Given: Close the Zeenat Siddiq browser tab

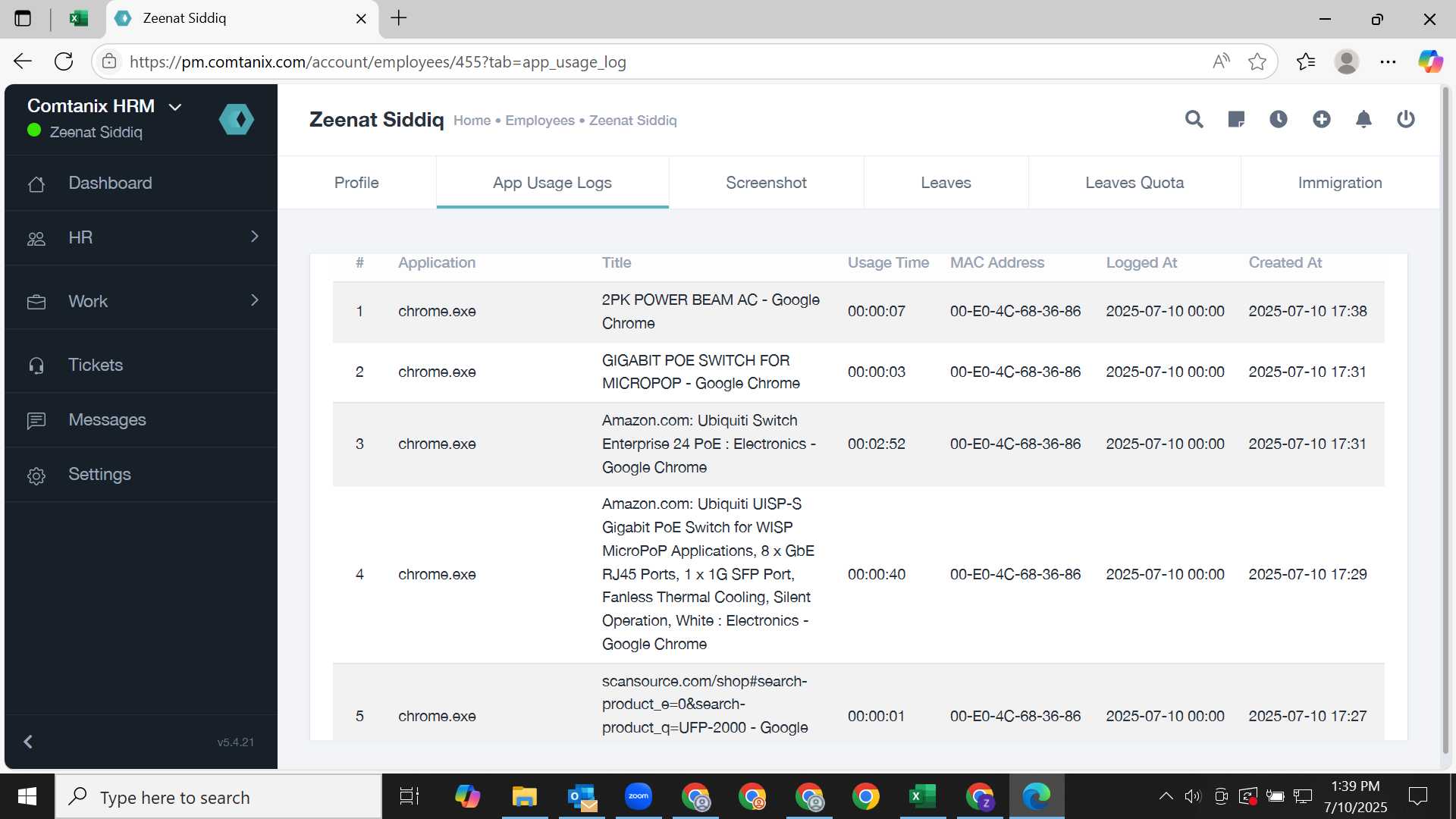Looking at the screenshot, I should point(361,18).
